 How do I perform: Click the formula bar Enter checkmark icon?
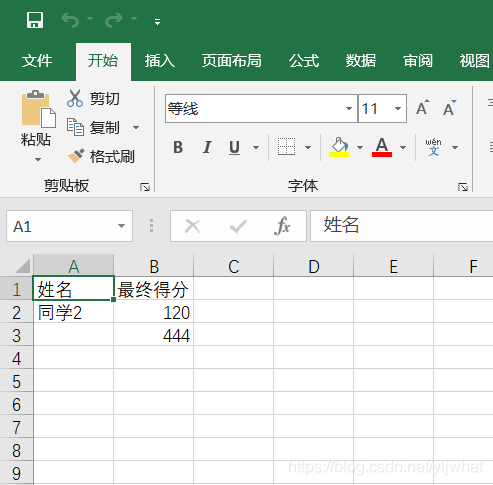[238, 226]
